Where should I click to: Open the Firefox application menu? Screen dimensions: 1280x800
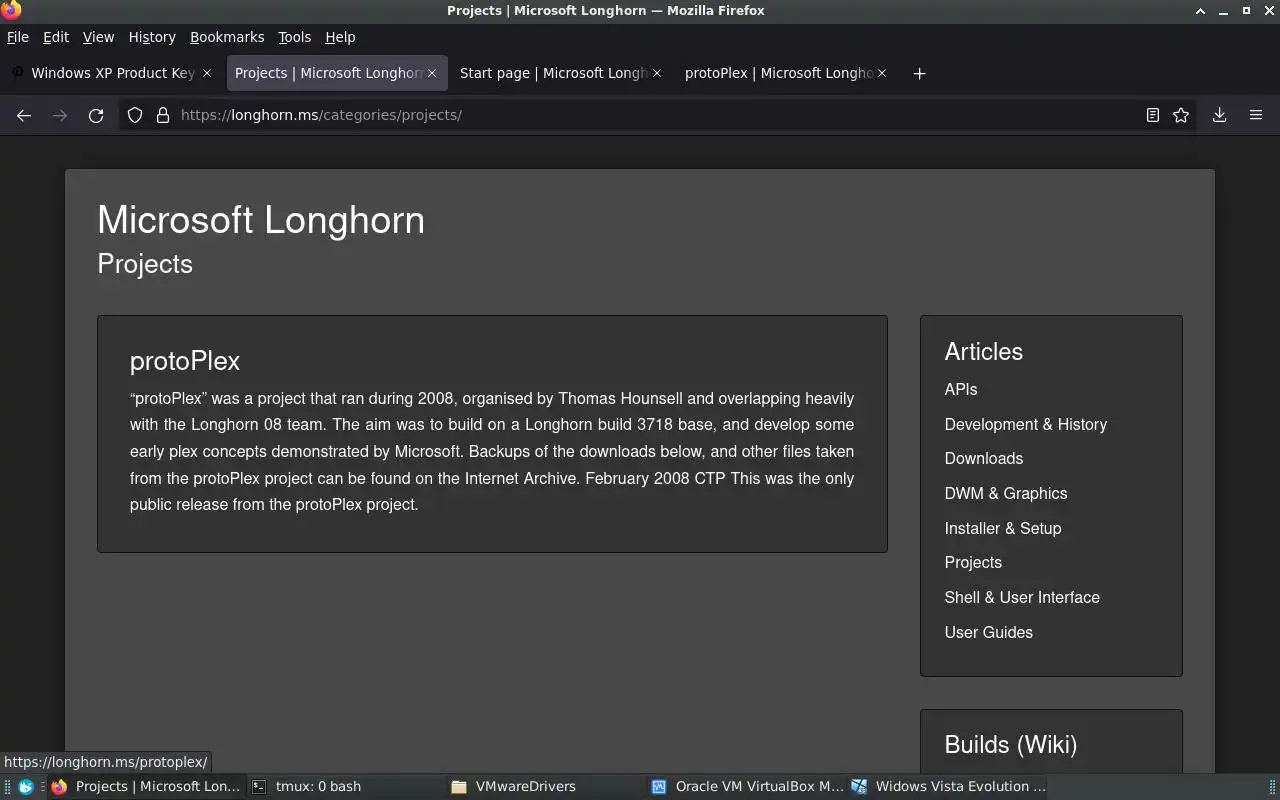coord(1256,115)
